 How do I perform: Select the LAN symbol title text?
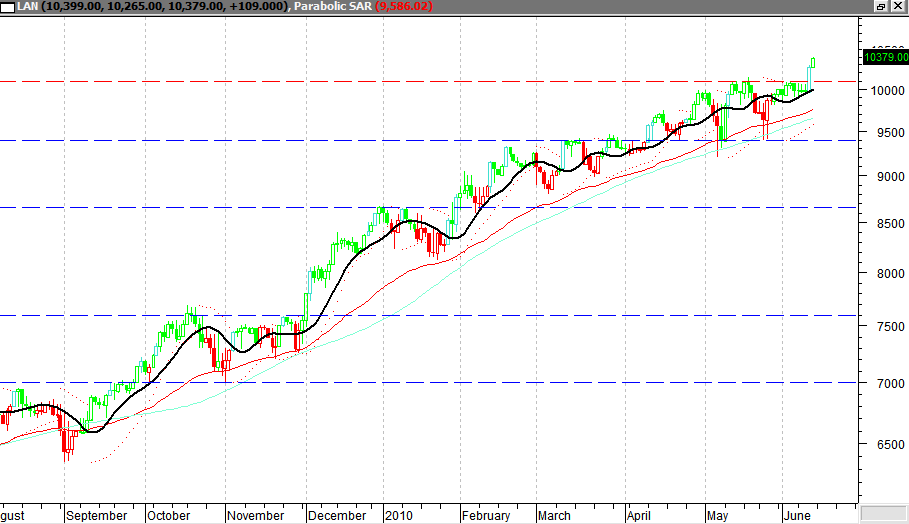click(26, 7)
